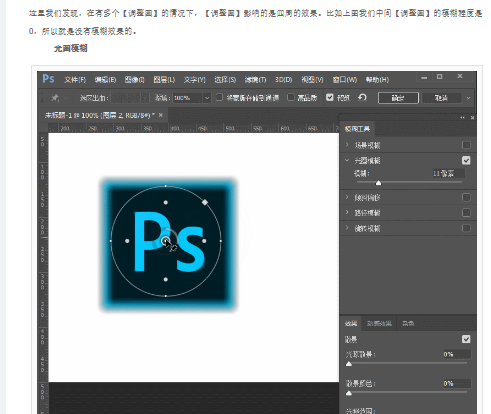Open the options bar overflow arrow after cancel

click(x=468, y=98)
